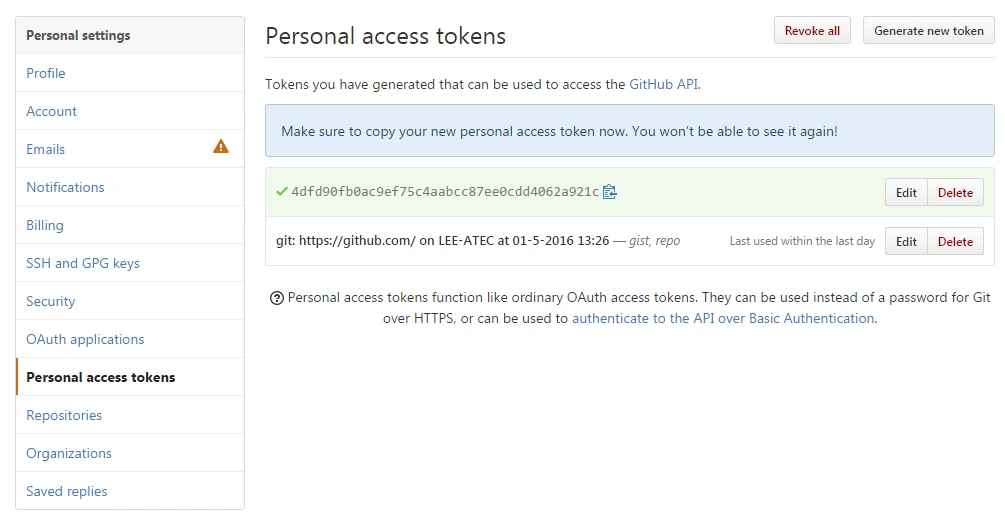The width and height of the screenshot is (1005, 519).
Task: Go to OAuth applications
Action: pyautogui.click(x=85, y=339)
